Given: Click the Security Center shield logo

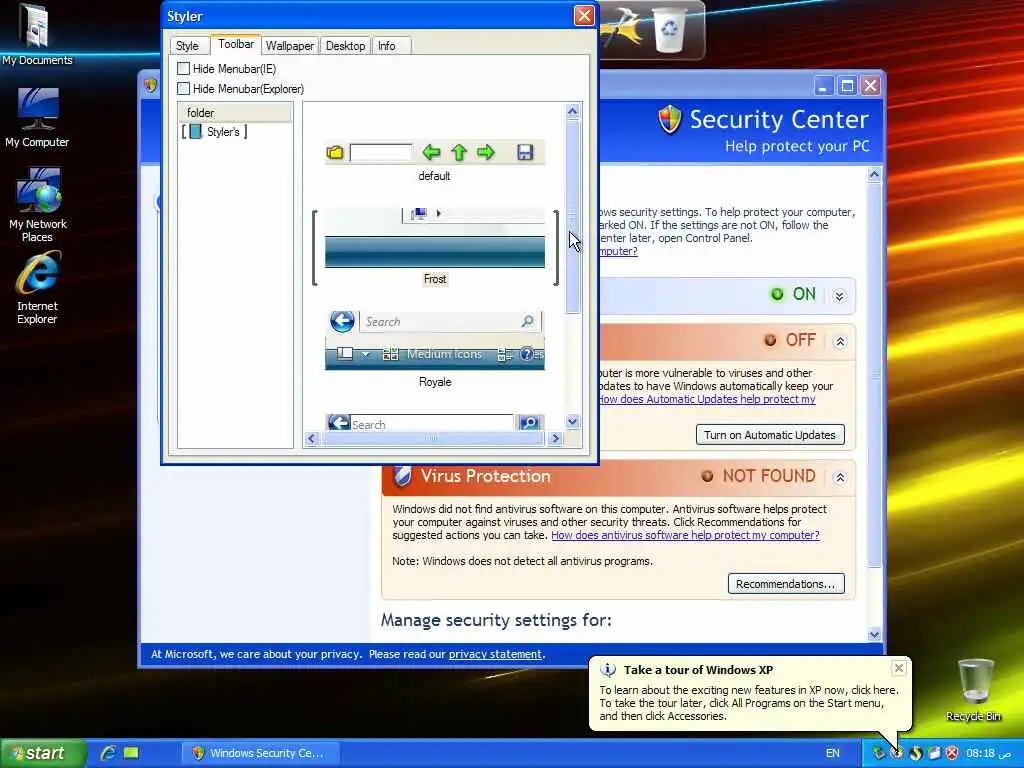Looking at the screenshot, I should coord(669,120).
